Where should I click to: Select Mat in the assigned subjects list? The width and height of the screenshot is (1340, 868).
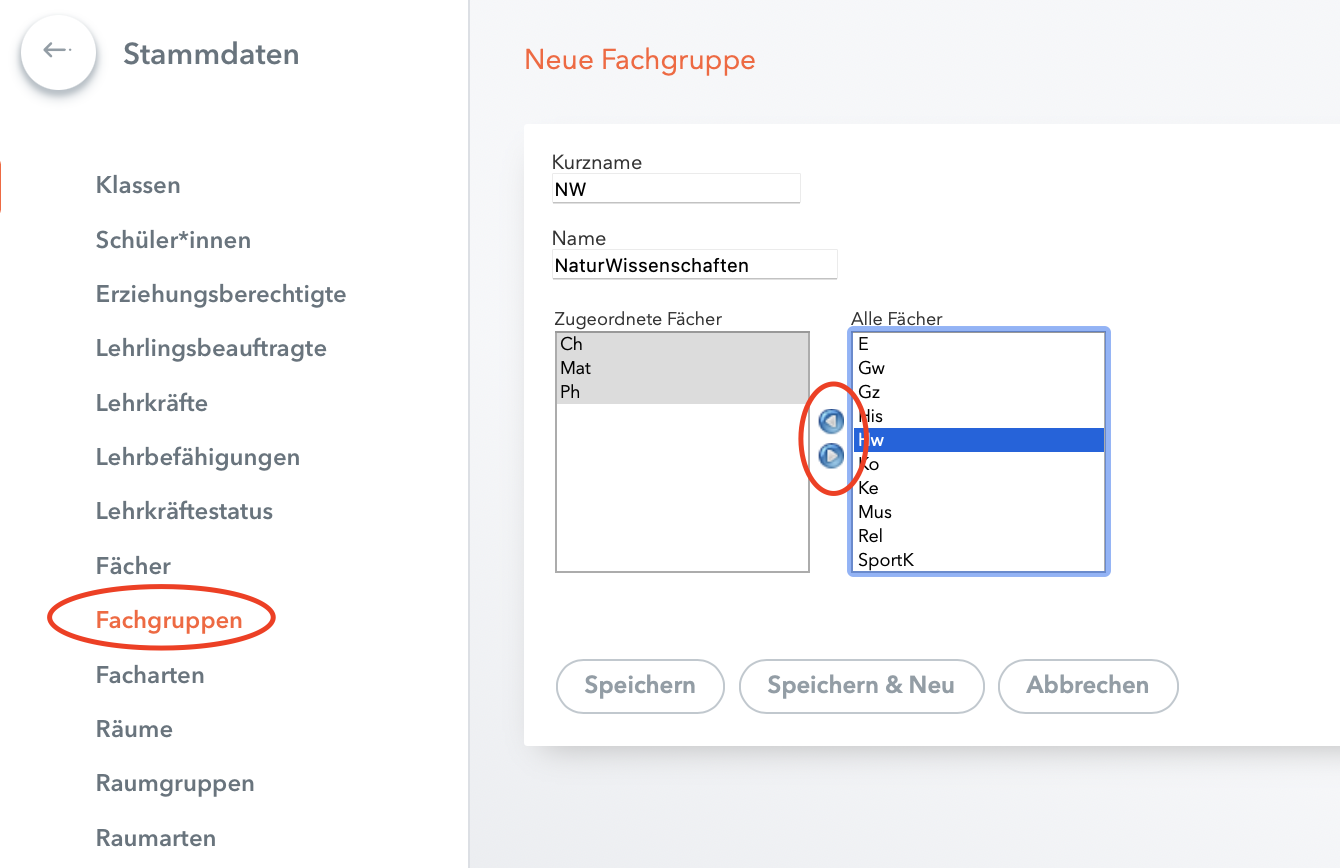[x=682, y=368]
